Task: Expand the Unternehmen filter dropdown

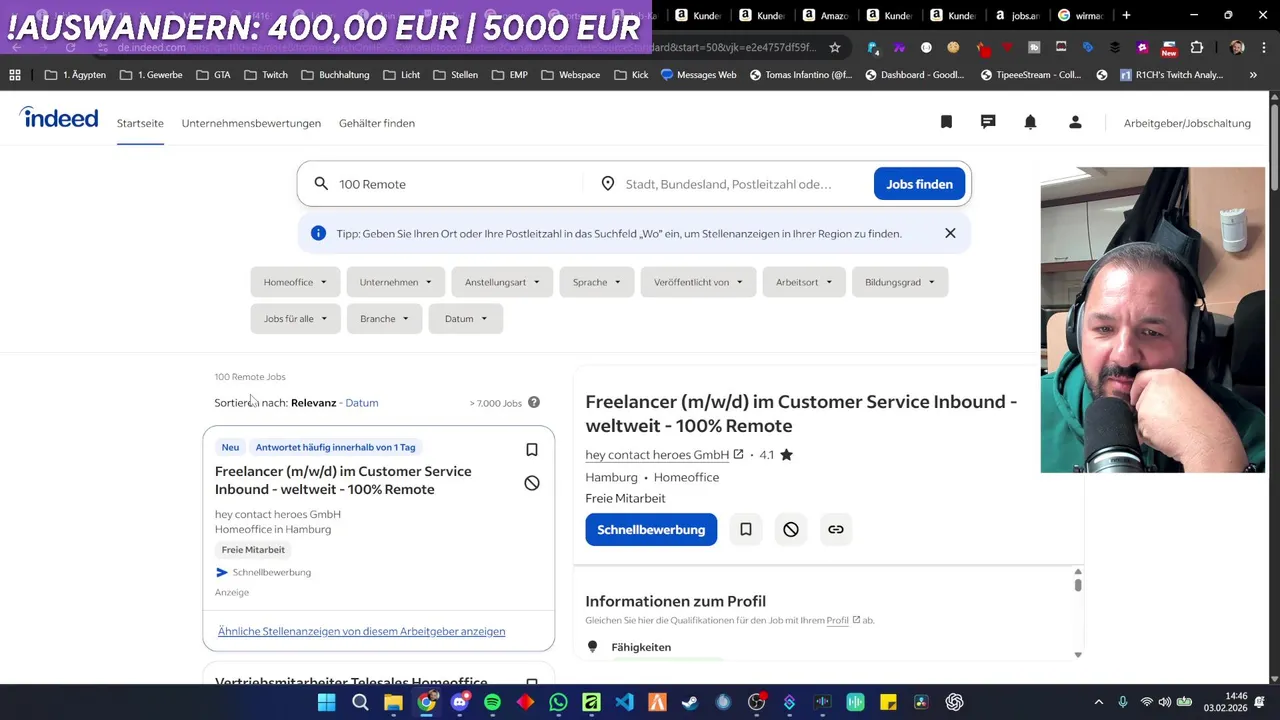Action: 395,282
